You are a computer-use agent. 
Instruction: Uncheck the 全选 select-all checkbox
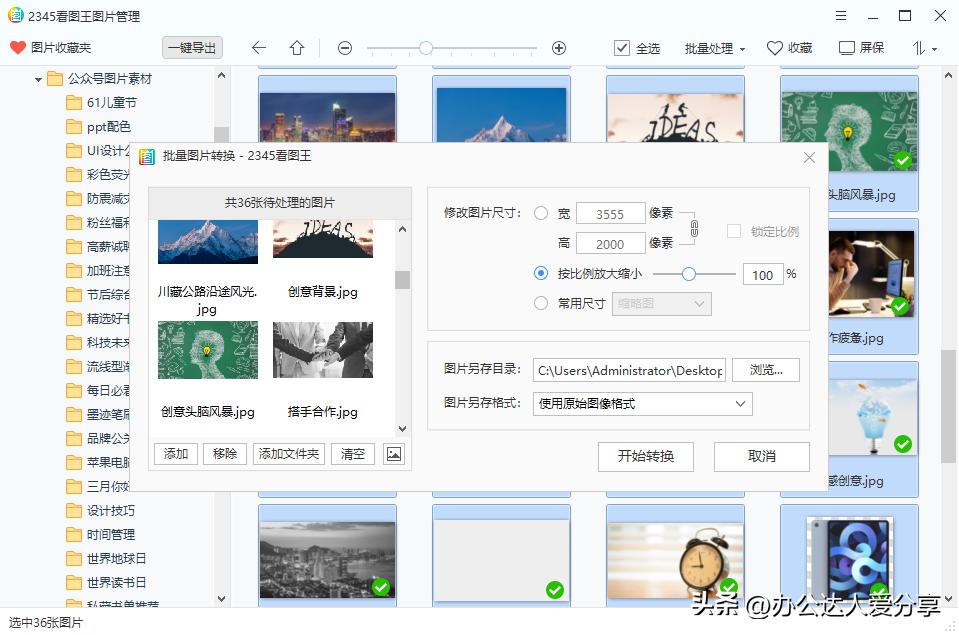click(622, 47)
